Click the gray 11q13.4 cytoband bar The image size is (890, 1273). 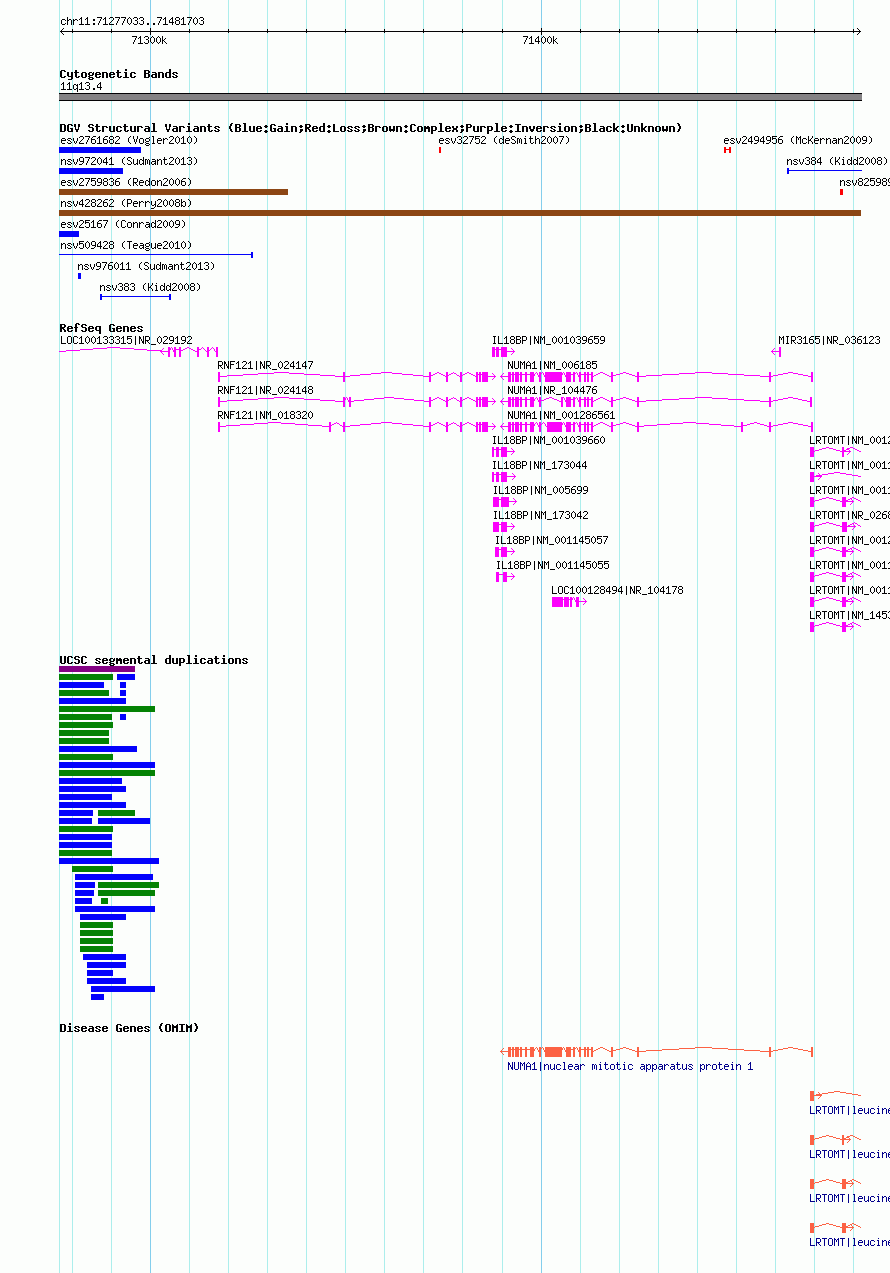pos(460,97)
